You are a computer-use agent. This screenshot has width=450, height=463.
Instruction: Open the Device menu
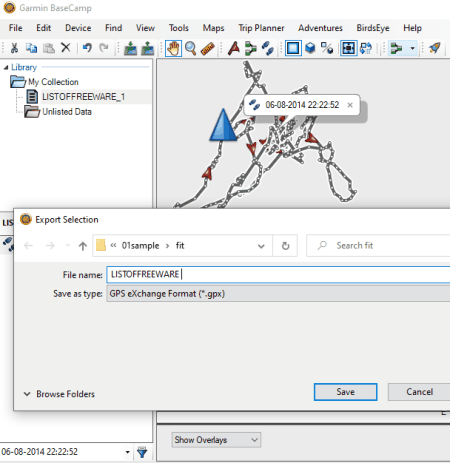(78, 28)
